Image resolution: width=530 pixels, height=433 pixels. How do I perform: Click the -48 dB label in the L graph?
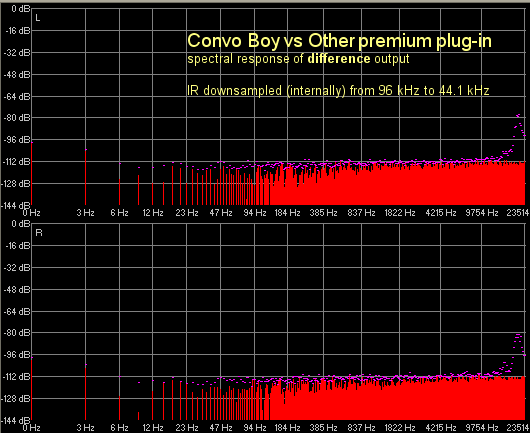click(18, 74)
